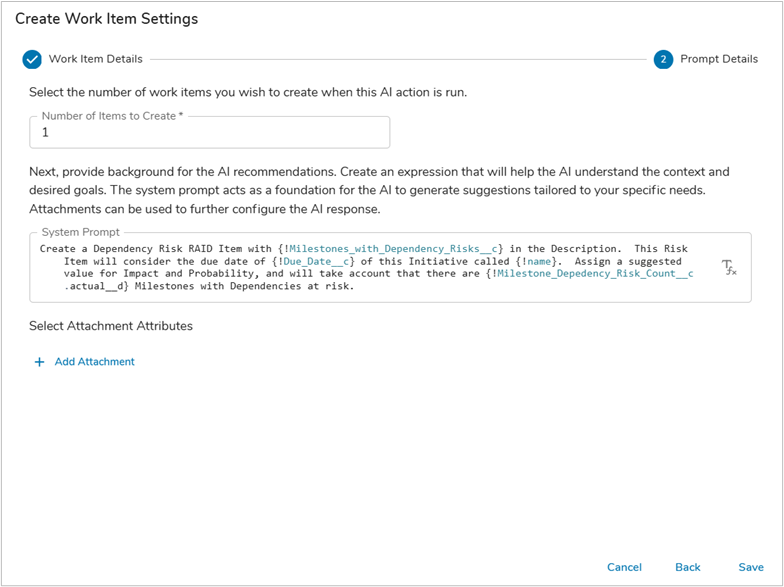Open the expression builder icon in System Prompt
This screenshot has width=784, height=587.
(729, 268)
